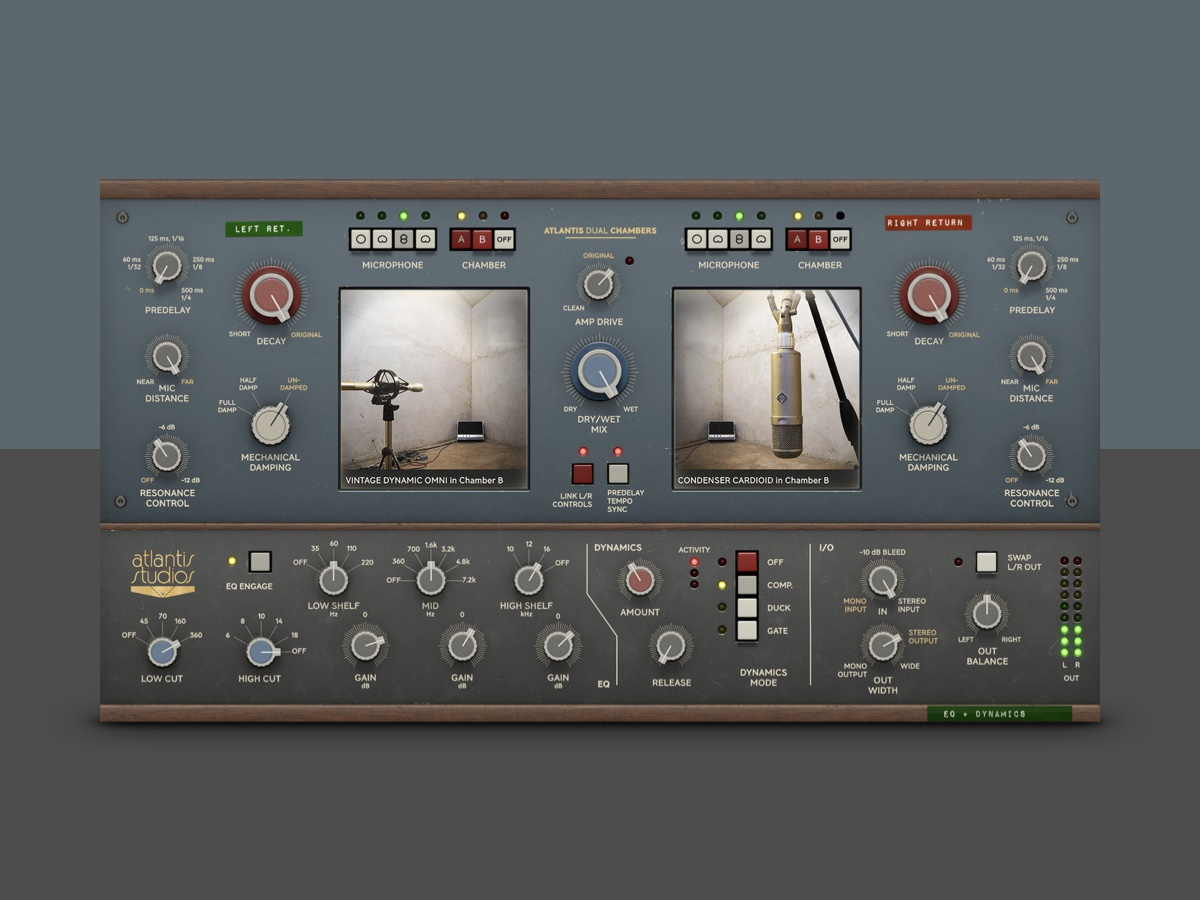Select omni circle microphone pattern on left channel

pyautogui.click(x=361, y=239)
